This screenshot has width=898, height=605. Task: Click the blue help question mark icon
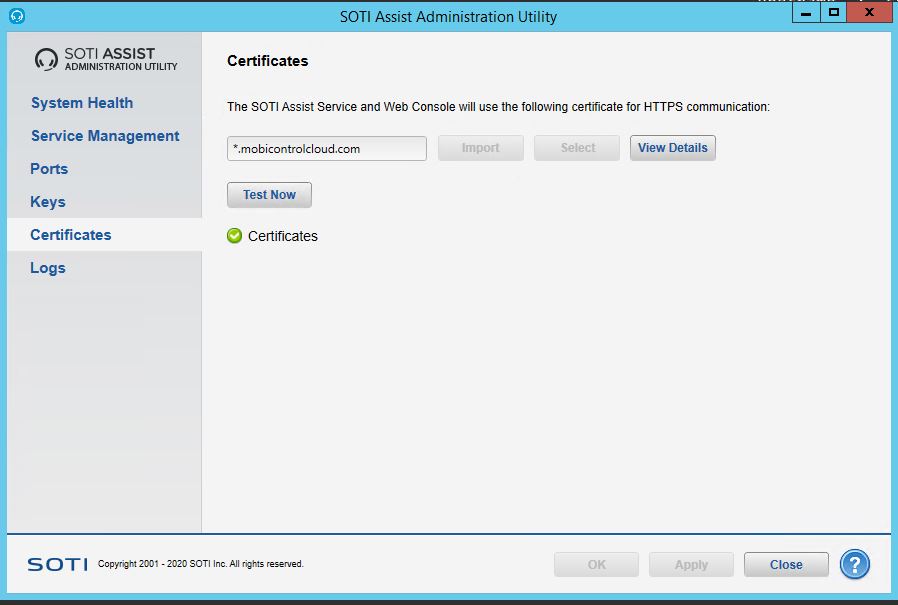(x=854, y=564)
